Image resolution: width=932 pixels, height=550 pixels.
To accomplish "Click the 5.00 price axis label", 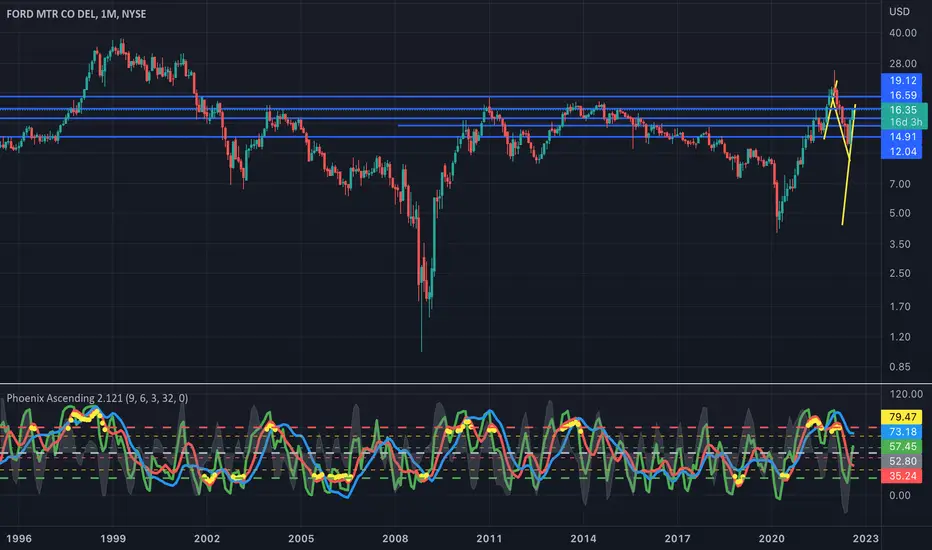I will click(x=900, y=213).
